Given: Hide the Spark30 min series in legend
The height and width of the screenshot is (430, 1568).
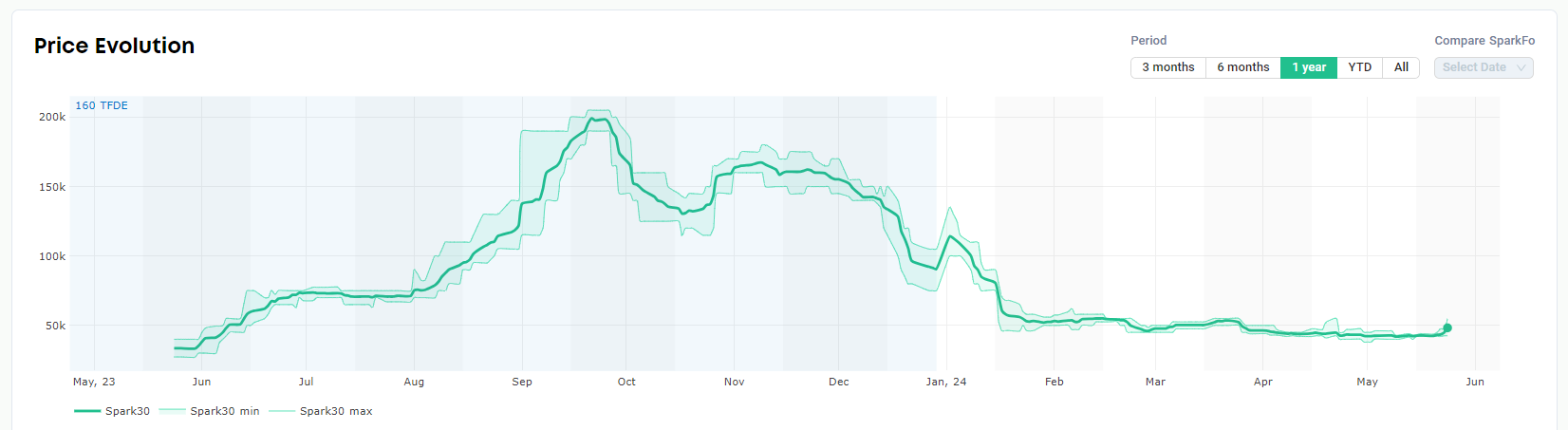Looking at the screenshot, I should (x=209, y=411).
